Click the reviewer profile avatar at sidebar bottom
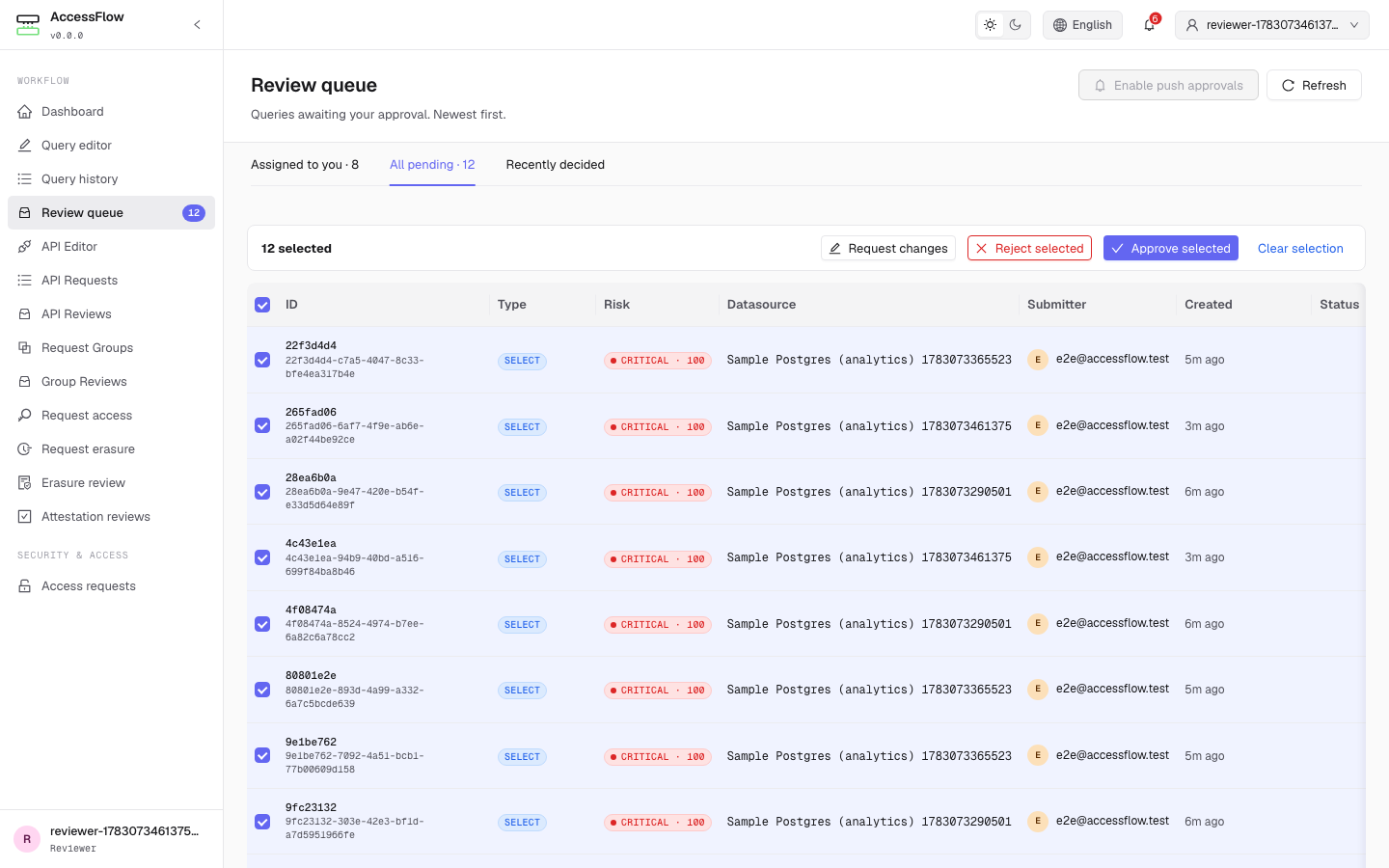 (27, 839)
